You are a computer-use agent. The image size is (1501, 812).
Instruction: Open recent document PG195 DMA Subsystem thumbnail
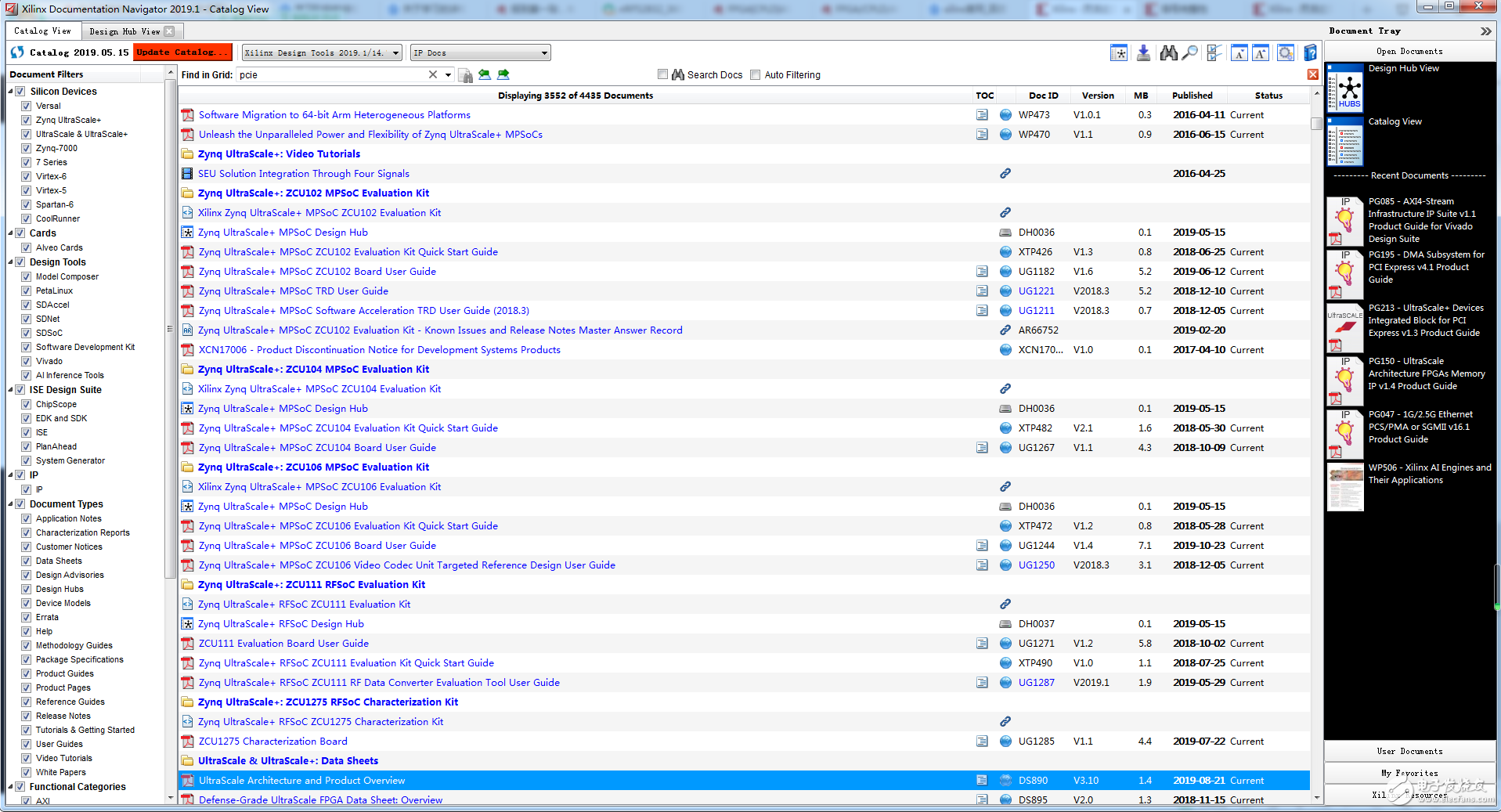click(1344, 274)
